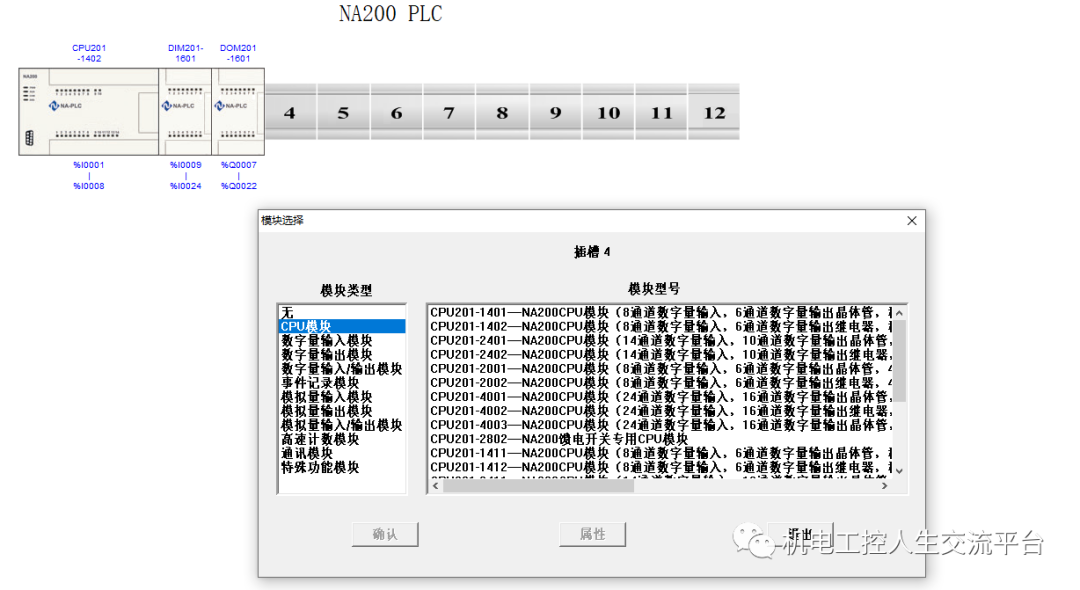Select 数字量输入模块 type
Image resolution: width=1080 pixels, height=590 pixels.
pos(342,341)
